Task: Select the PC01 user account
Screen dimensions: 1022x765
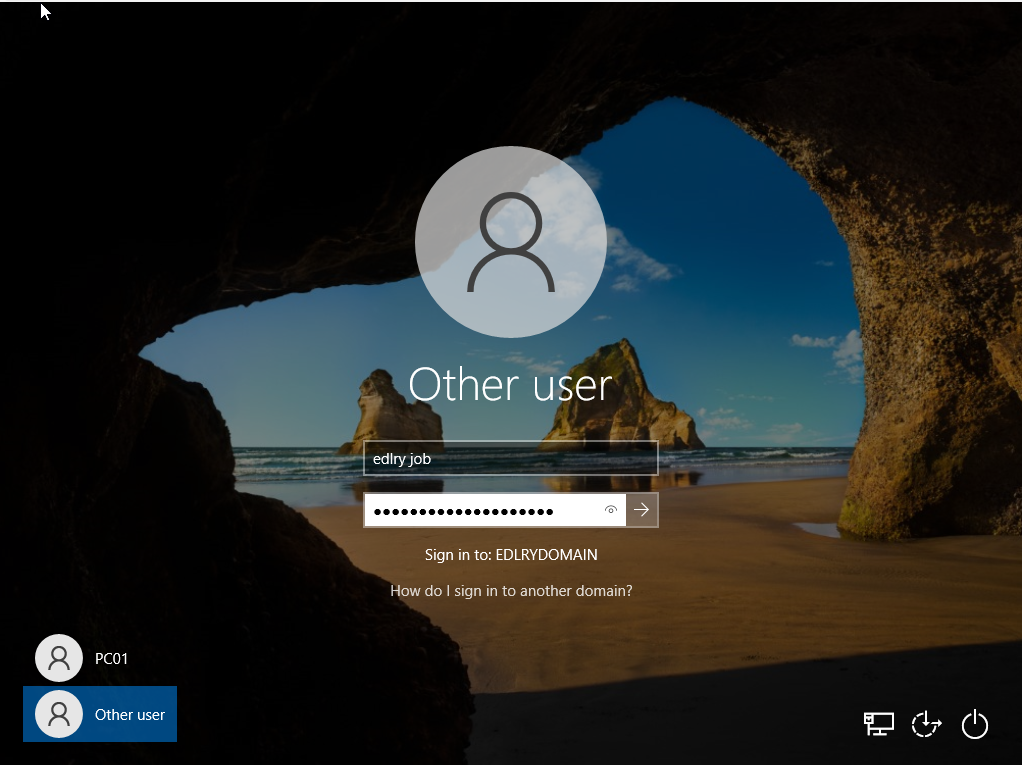Action: tap(100, 658)
